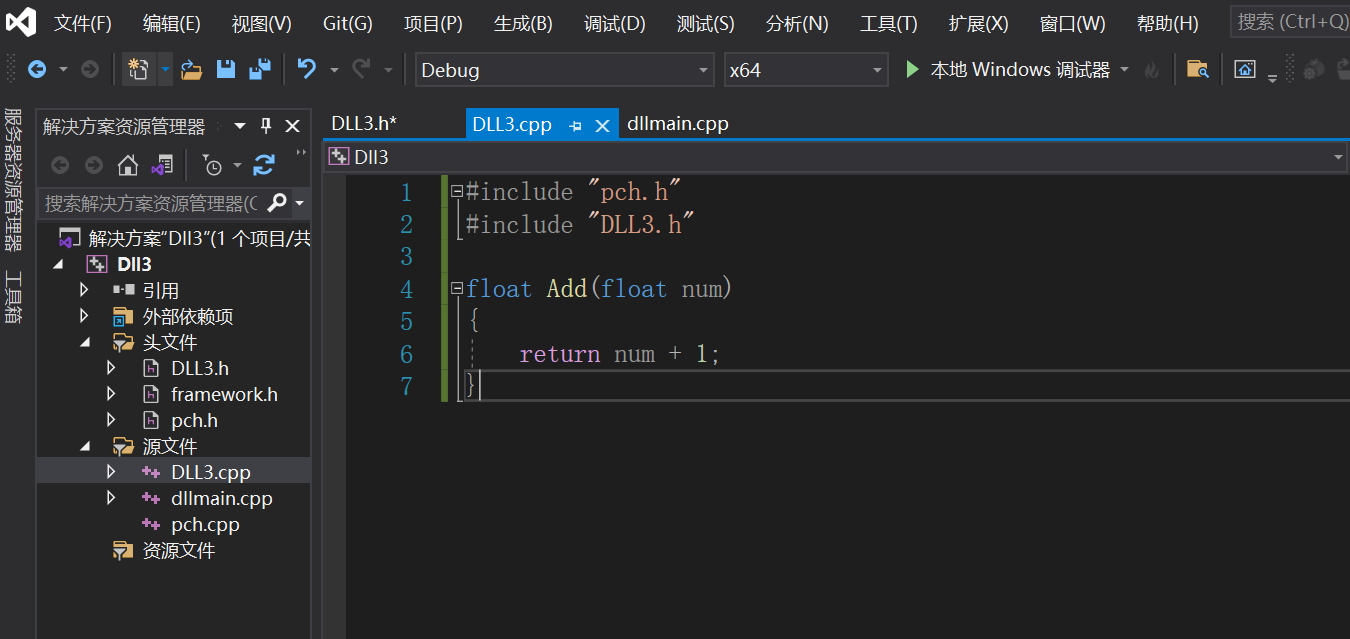
Task: Undo the last action using the toolbar arrow
Action: pos(307,69)
